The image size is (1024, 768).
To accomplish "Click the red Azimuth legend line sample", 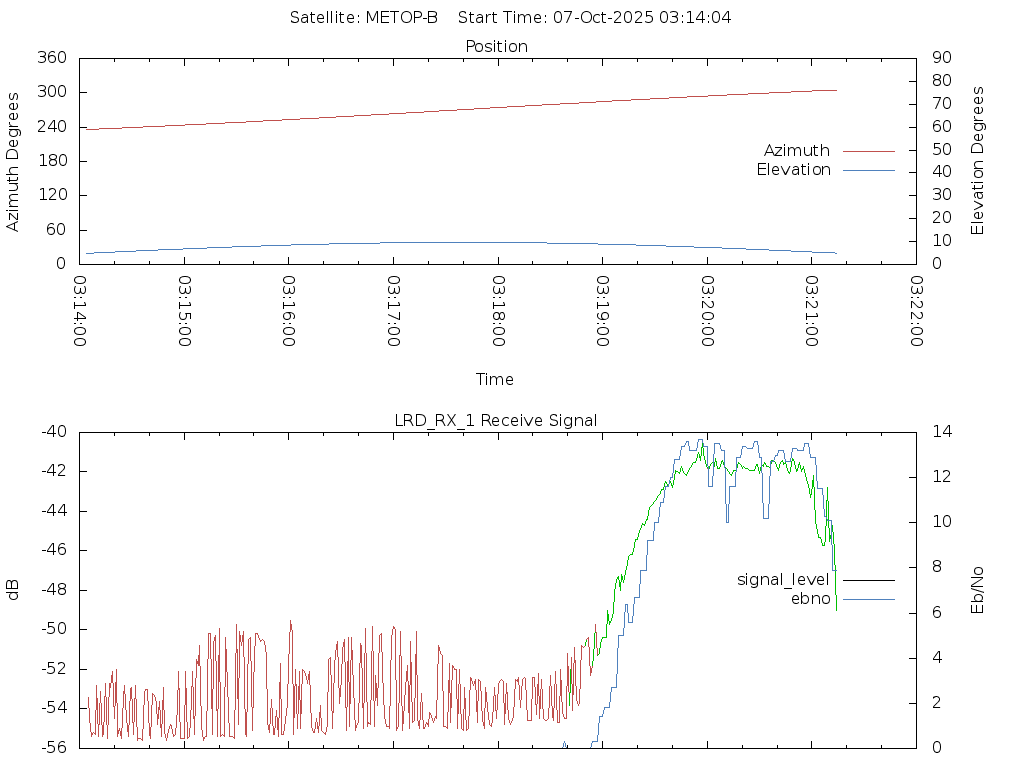I will coord(868,151).
